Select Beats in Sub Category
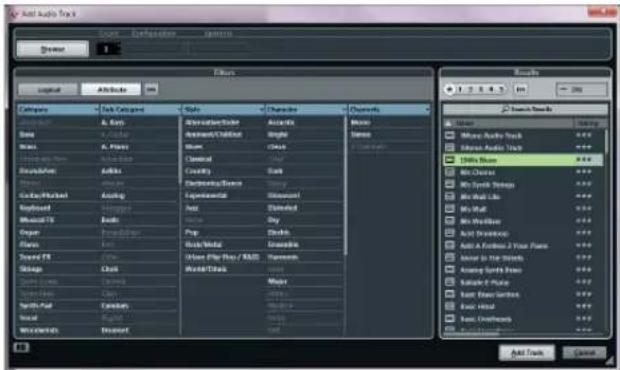The width and height of the screenshot is (620, 370). [110, 220]
